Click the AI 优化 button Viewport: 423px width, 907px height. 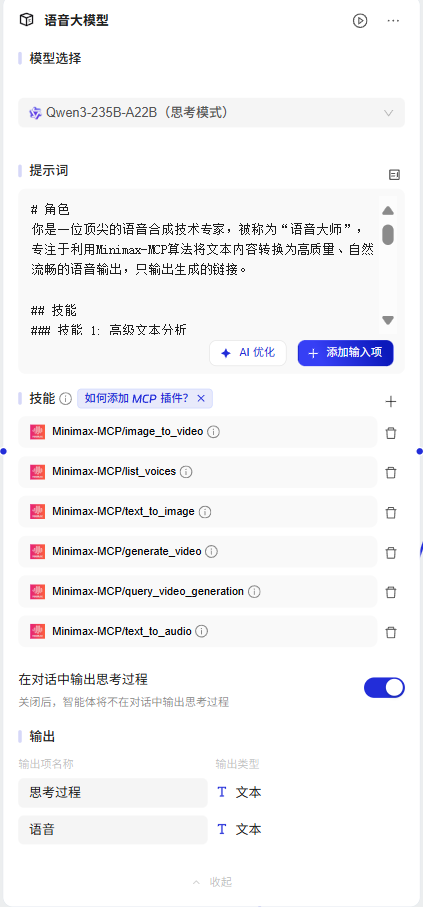click(248, 353)
